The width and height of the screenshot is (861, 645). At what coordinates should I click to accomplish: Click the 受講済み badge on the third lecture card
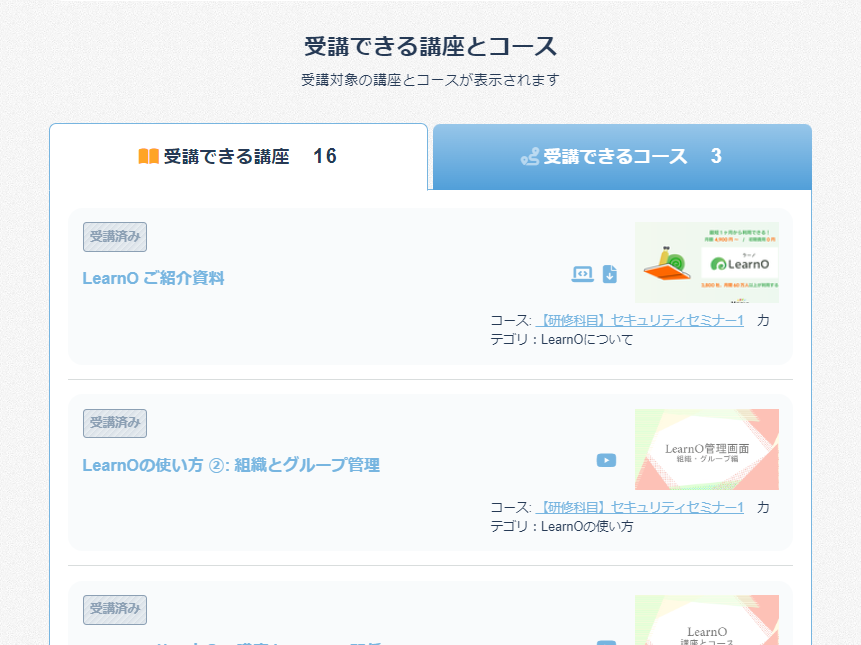[x=115, y=609]
